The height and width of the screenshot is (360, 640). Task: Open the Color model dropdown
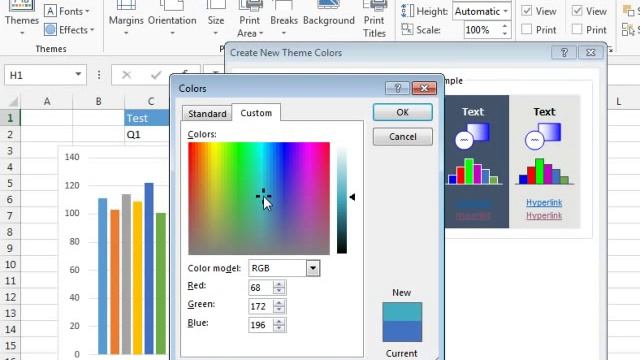[313, 268]
